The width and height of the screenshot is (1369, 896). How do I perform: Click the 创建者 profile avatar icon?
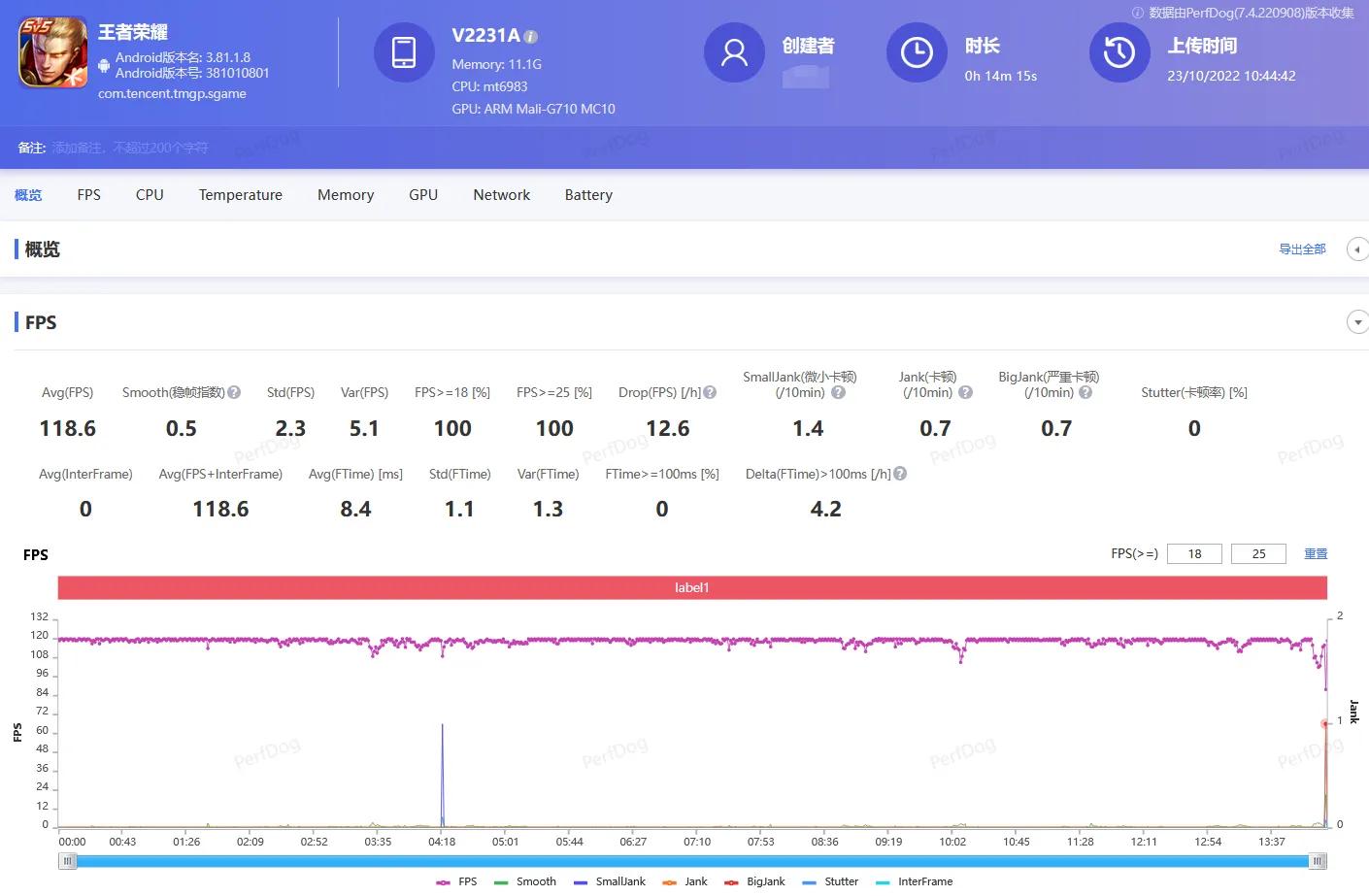pyautogui.click(x=734, y=53)
